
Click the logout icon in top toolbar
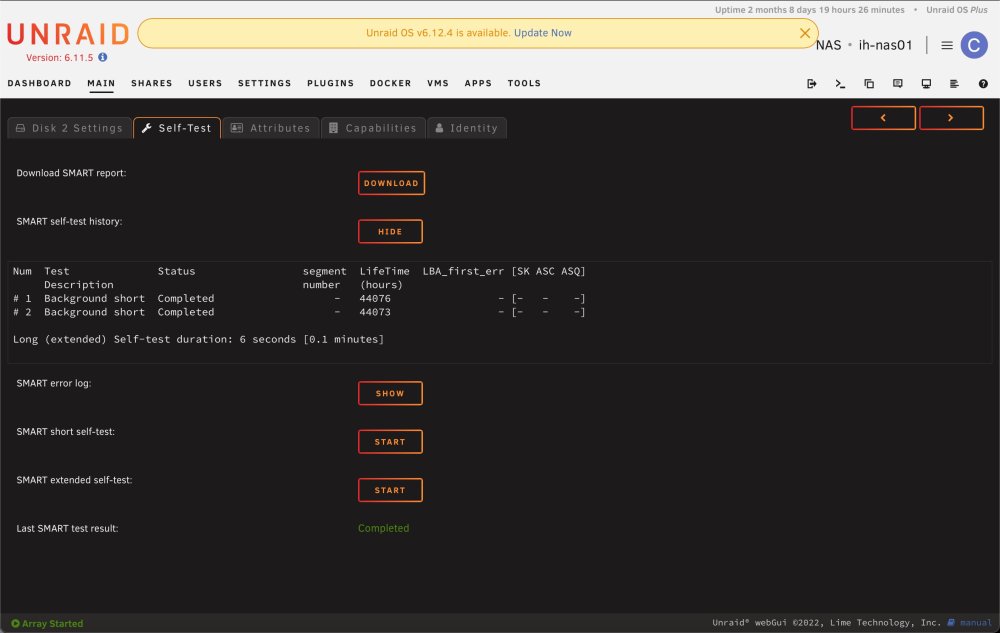811,84
